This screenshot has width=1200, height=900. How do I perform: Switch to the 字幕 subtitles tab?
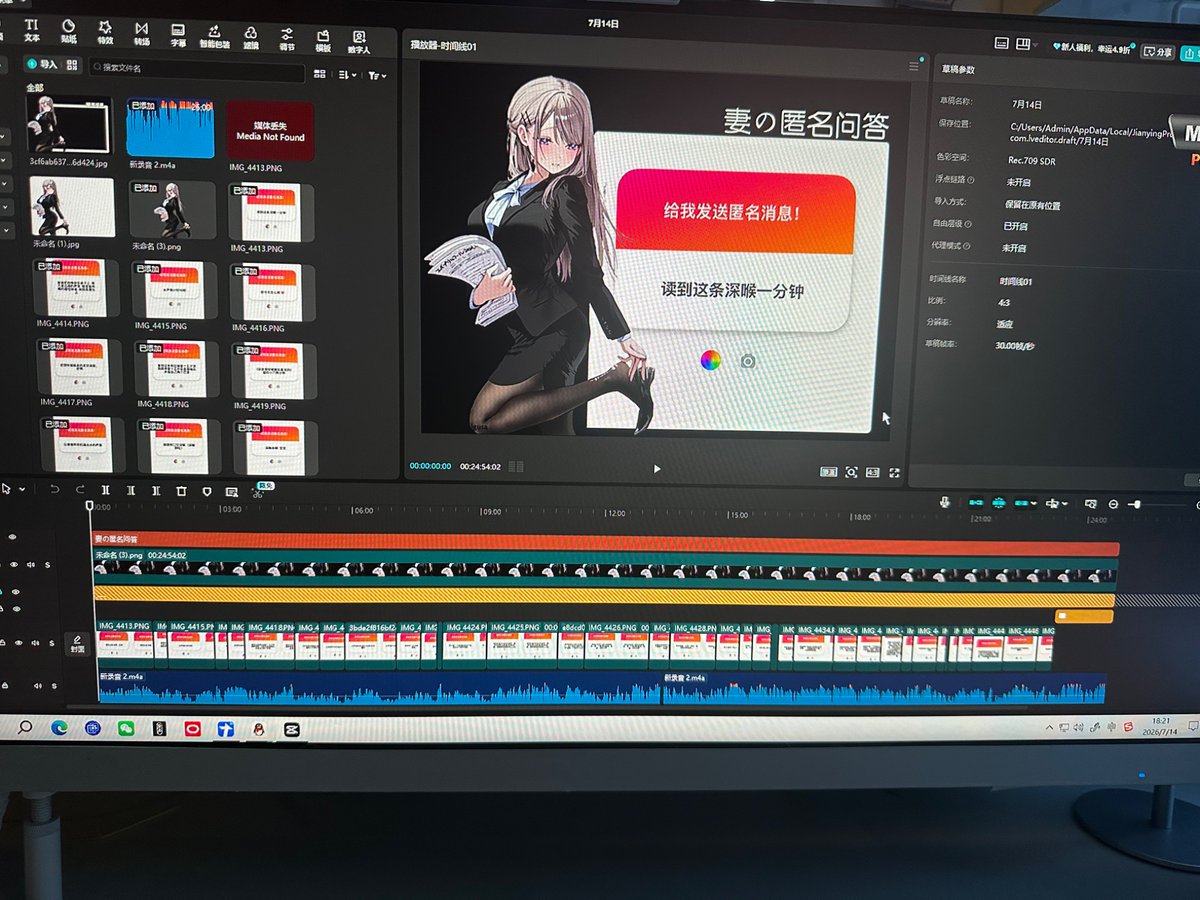tap(178, 35)
